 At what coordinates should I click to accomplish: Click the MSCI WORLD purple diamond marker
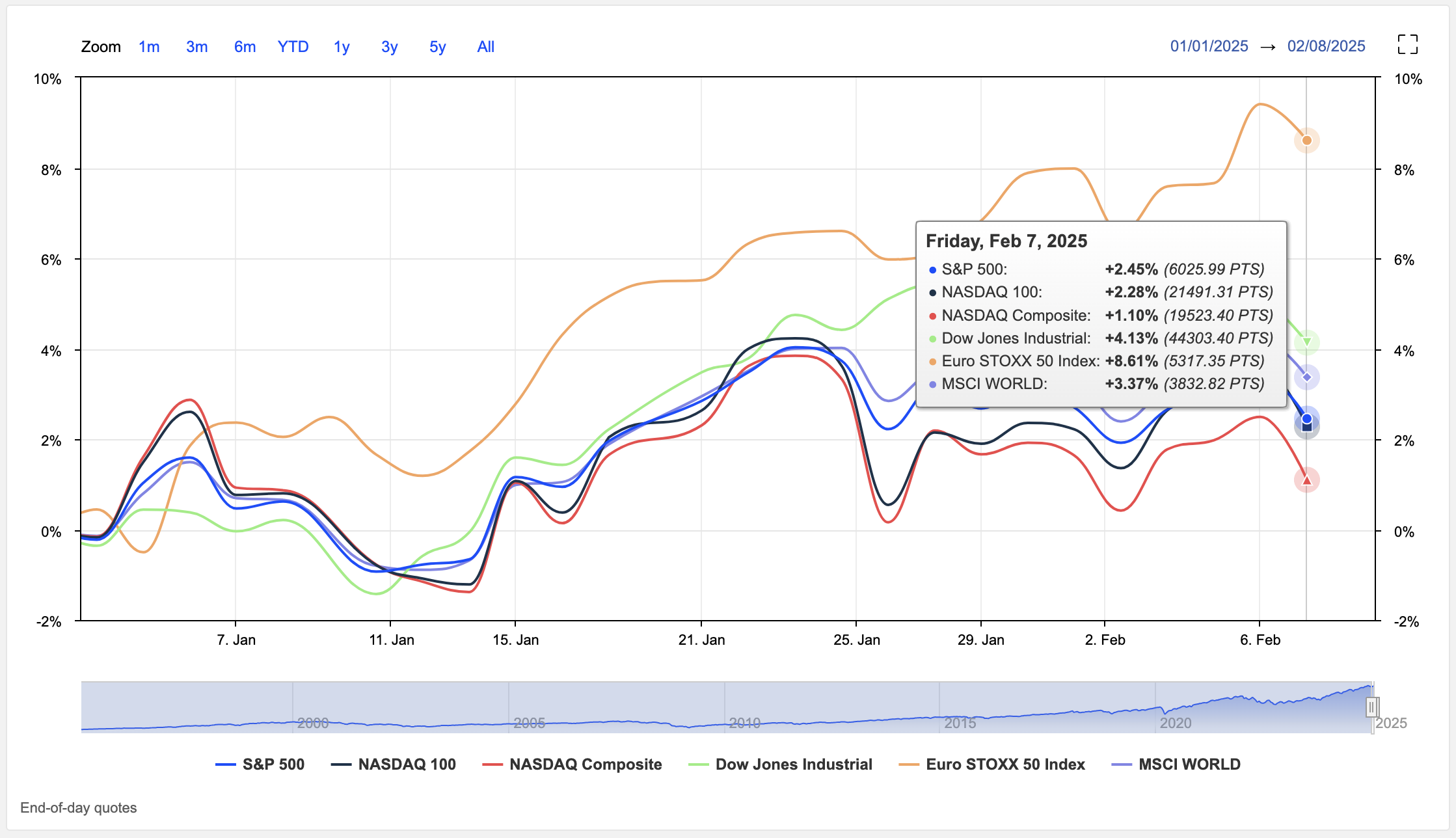tap(1306, 377)
